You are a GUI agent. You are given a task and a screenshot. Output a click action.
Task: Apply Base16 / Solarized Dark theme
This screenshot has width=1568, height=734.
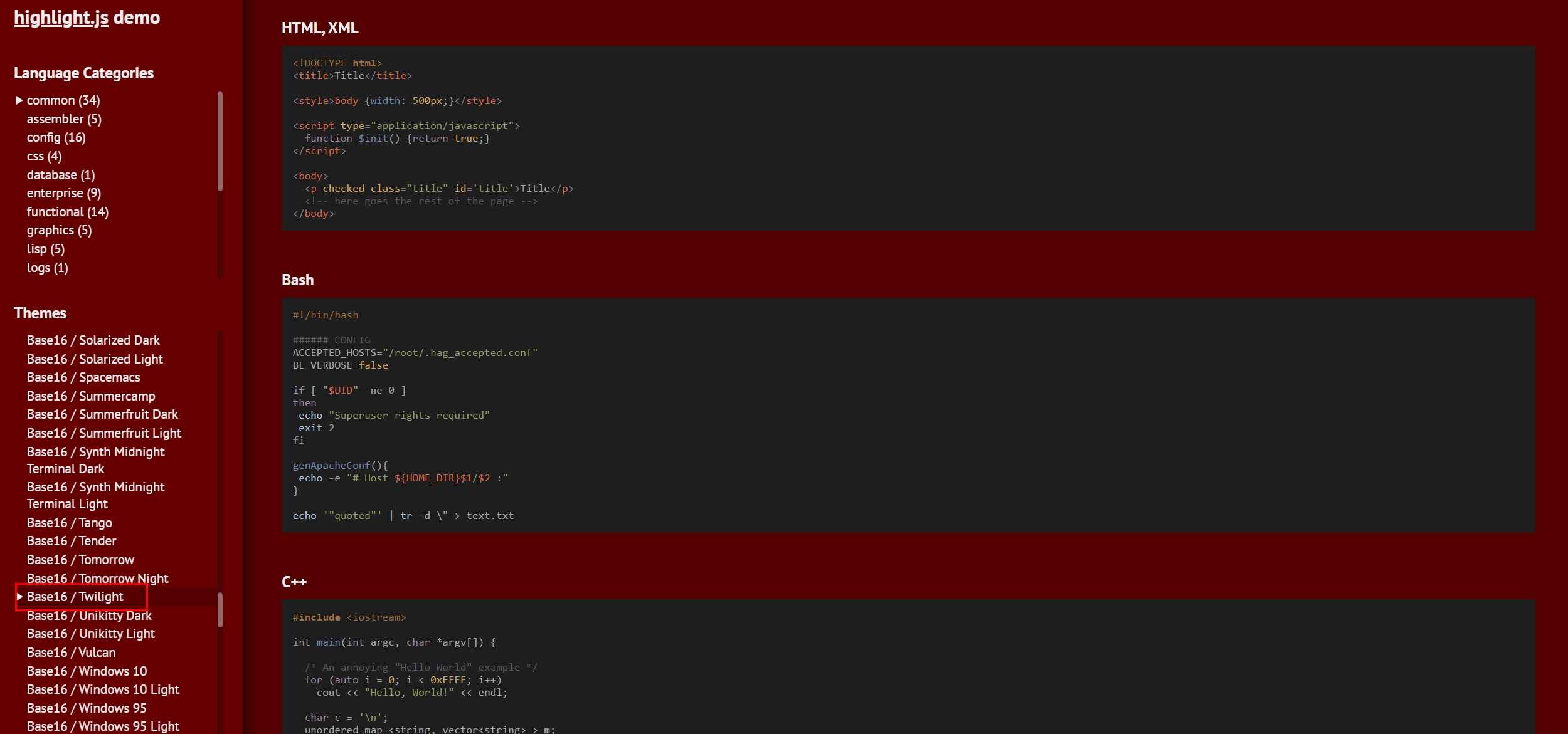[93, 340]
